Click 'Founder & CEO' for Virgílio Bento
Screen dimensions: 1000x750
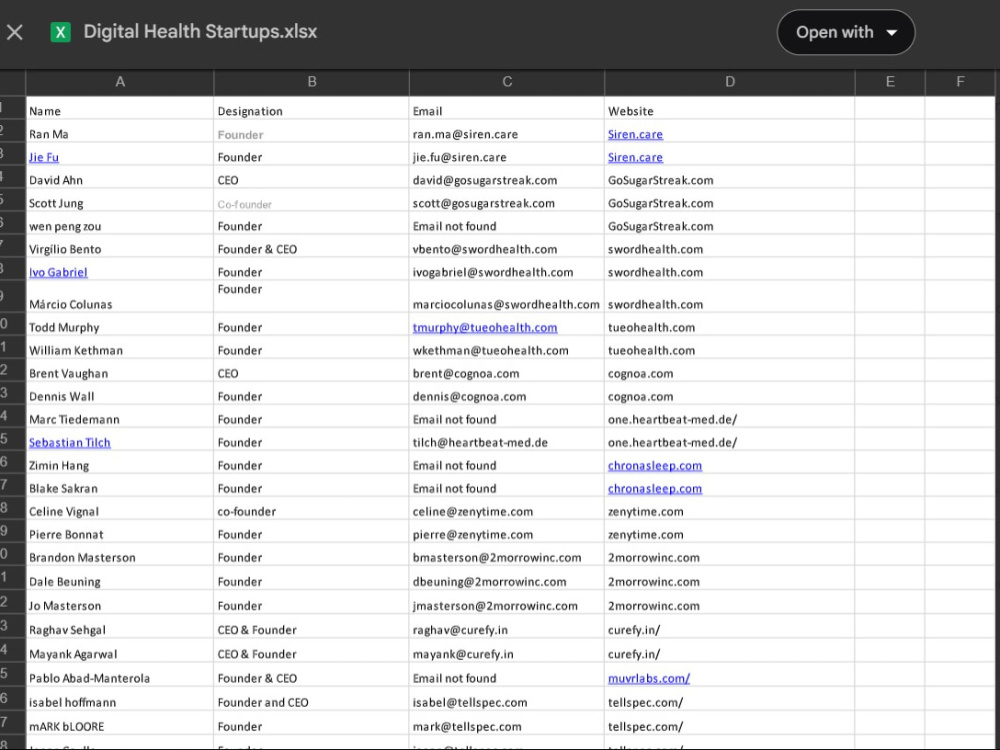tap(257, 249)
